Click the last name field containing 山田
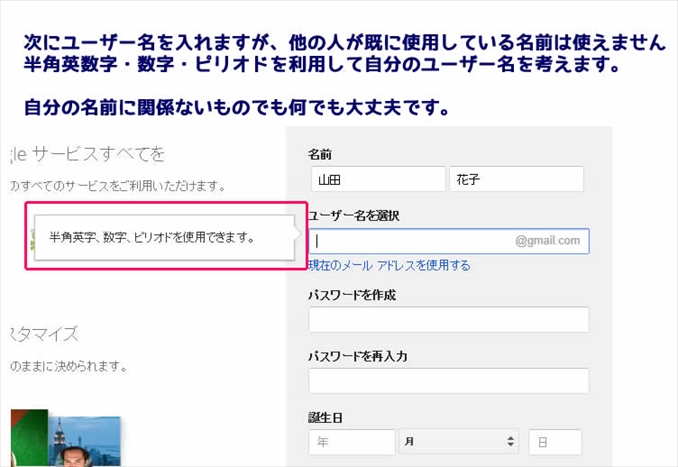The height and width of the screenshot is (467, 678). point(377,179)
